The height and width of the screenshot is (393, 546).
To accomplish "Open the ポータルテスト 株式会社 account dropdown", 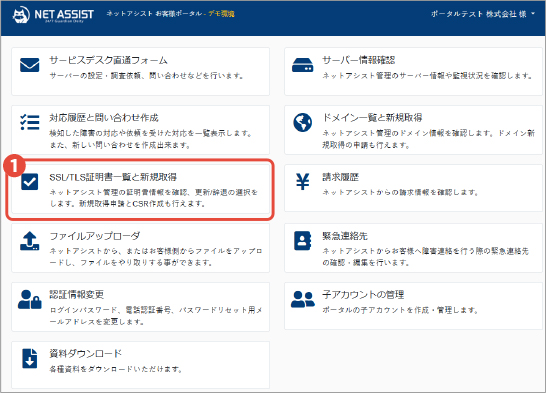I will pyautogui.click(x=483, y=14).
